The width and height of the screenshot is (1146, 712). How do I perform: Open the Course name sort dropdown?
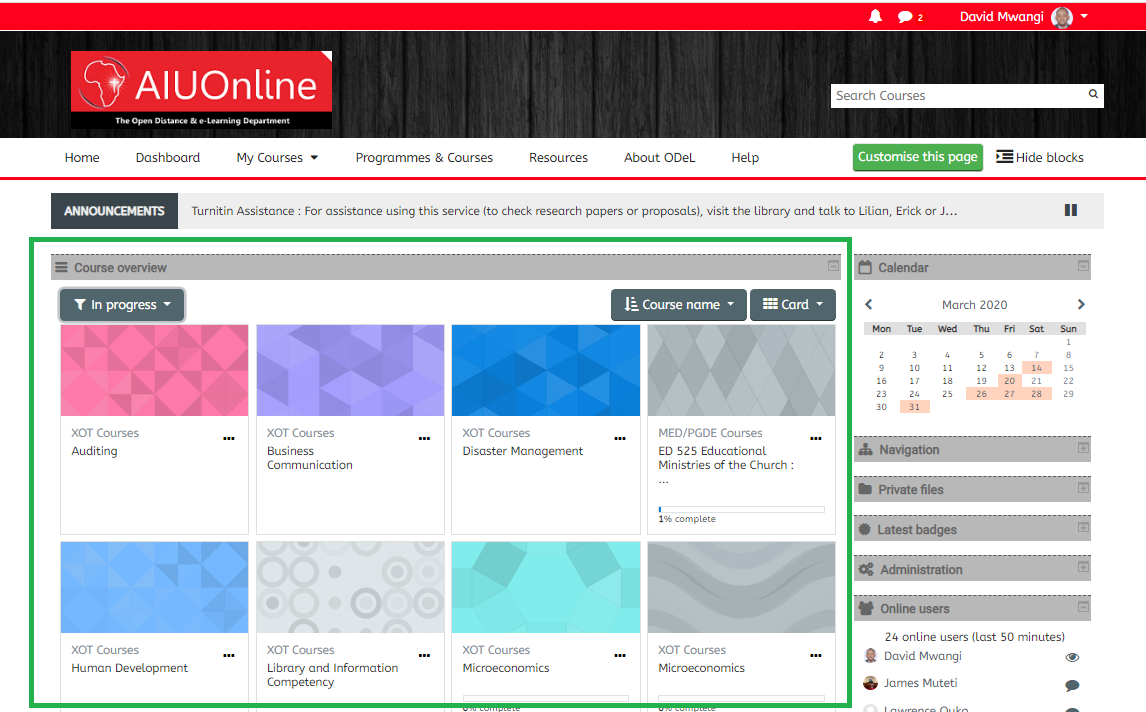[x=678, y=305]
